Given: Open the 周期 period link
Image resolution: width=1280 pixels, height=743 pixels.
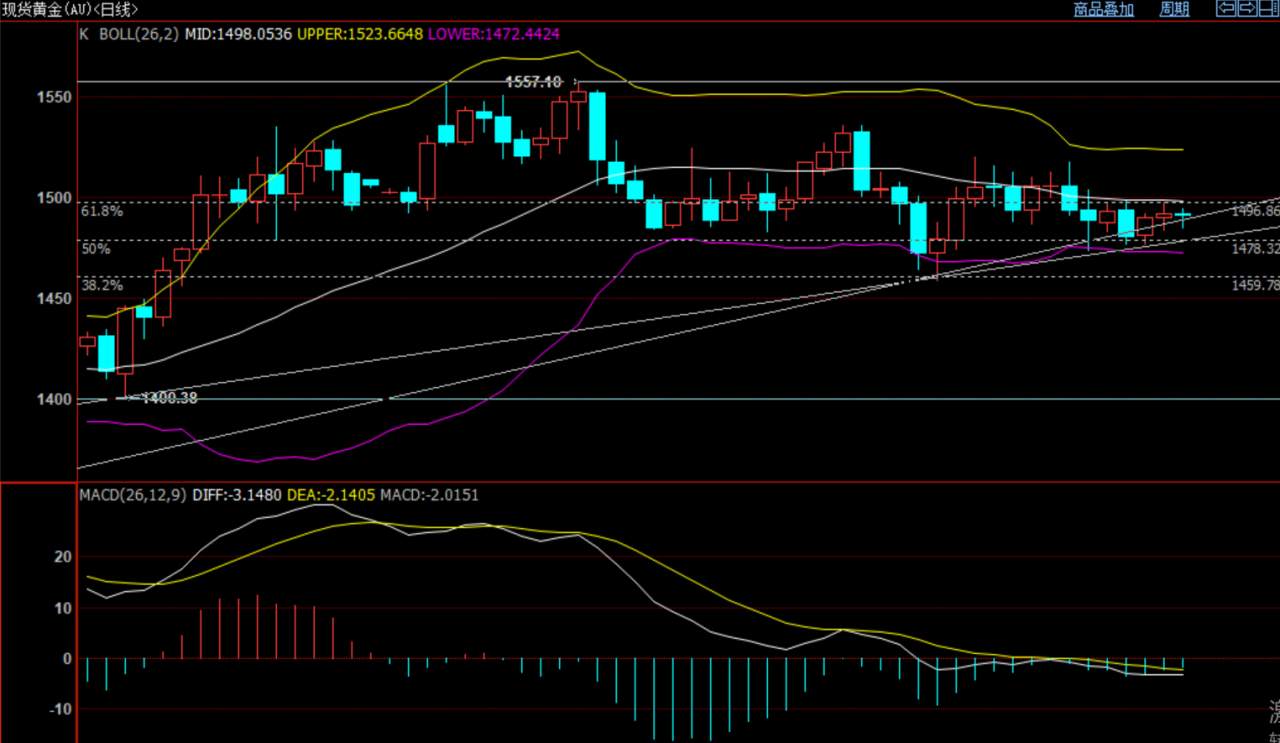Looking at the screenshot, I should pyautogui.click(x=1174, y=9).
